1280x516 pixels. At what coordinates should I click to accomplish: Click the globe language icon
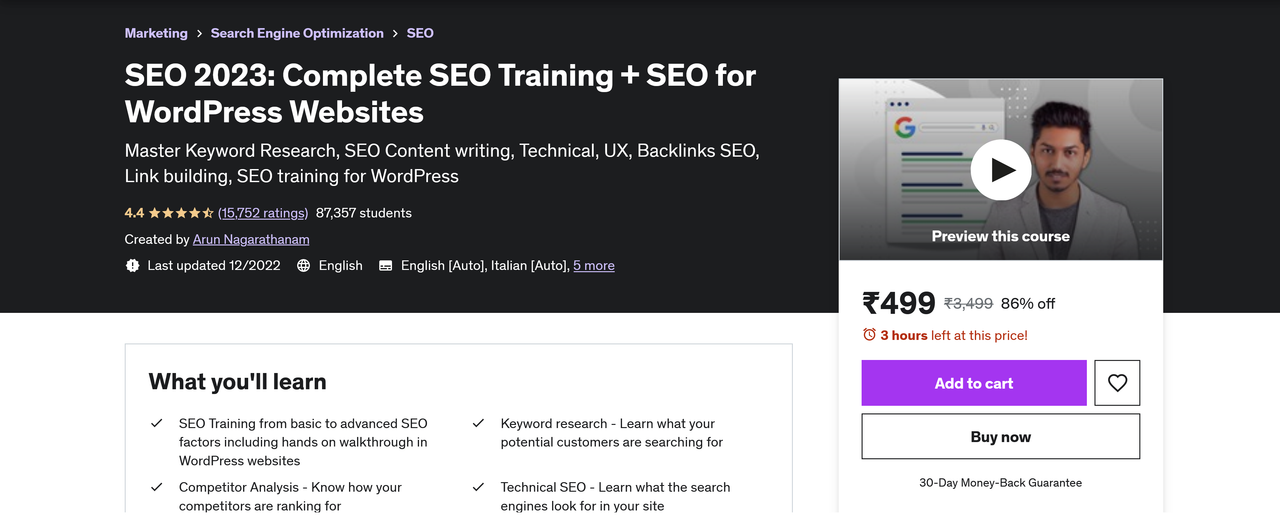304,266
